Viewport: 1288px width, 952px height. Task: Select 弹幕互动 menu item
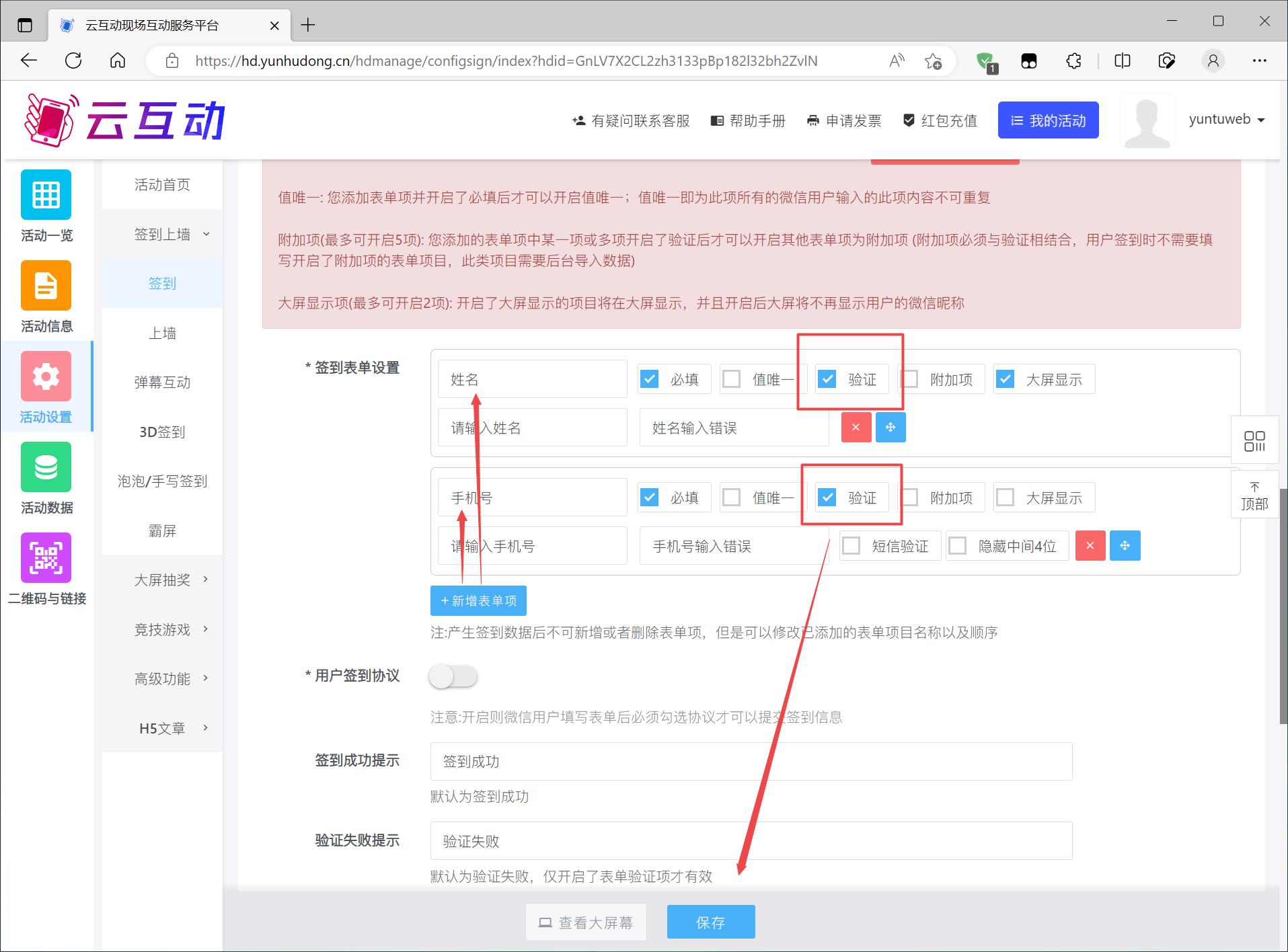point(162,383)
